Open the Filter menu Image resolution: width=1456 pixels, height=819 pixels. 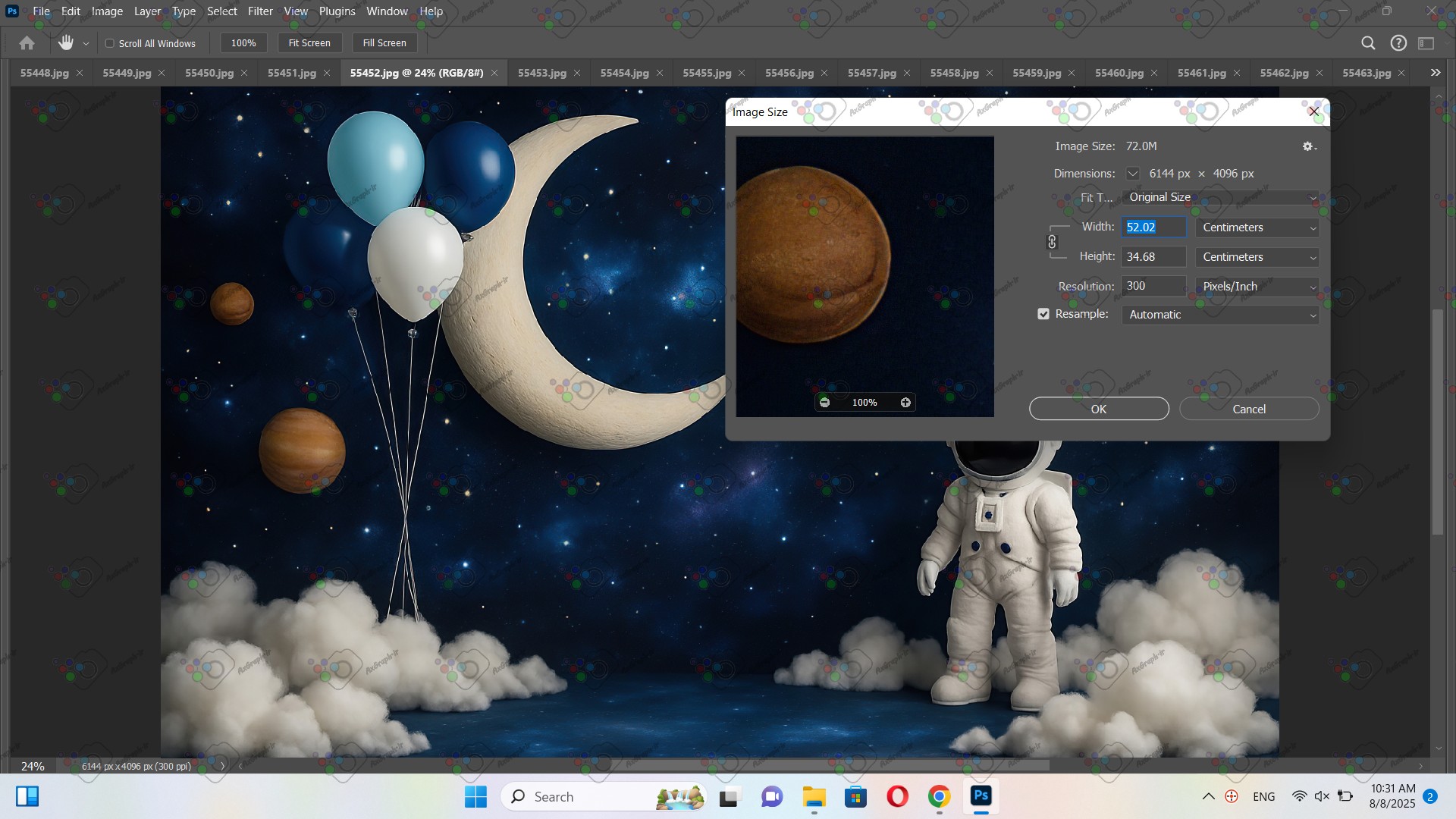(x=260, y=11)
